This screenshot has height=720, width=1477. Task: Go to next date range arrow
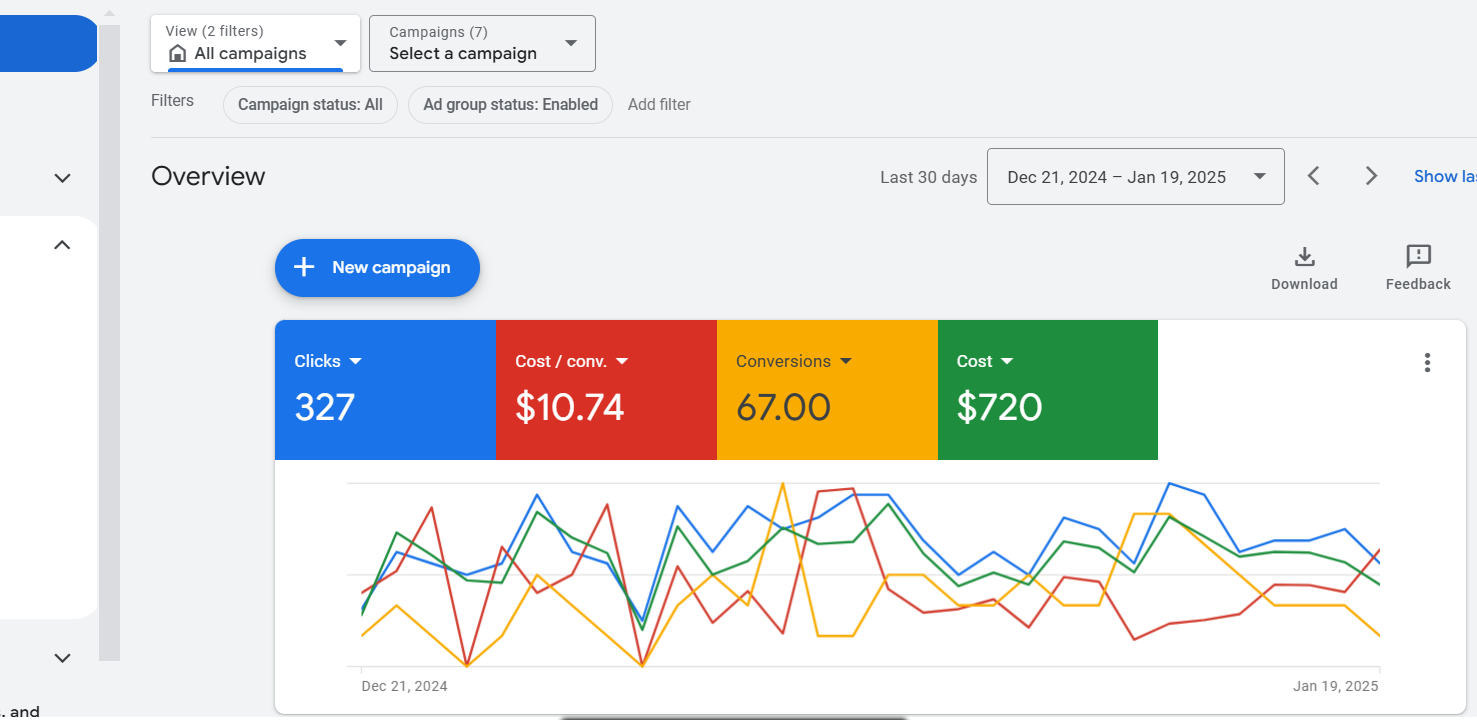click(1371, 177)
